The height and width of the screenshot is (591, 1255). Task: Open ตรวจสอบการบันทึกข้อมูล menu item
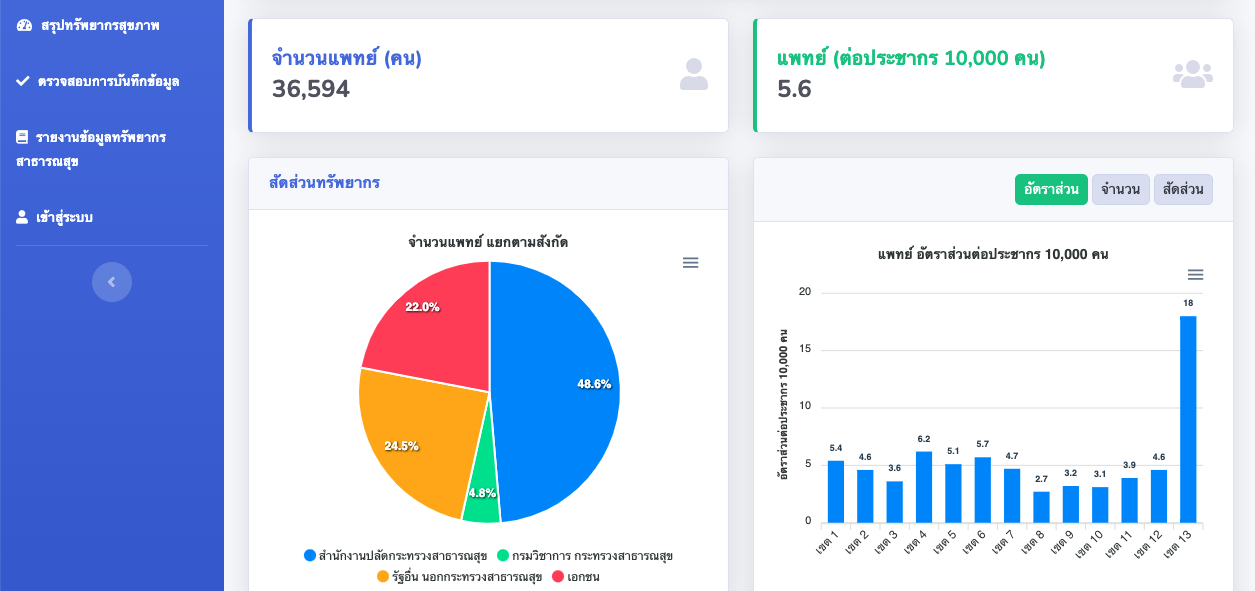(108, 81)
